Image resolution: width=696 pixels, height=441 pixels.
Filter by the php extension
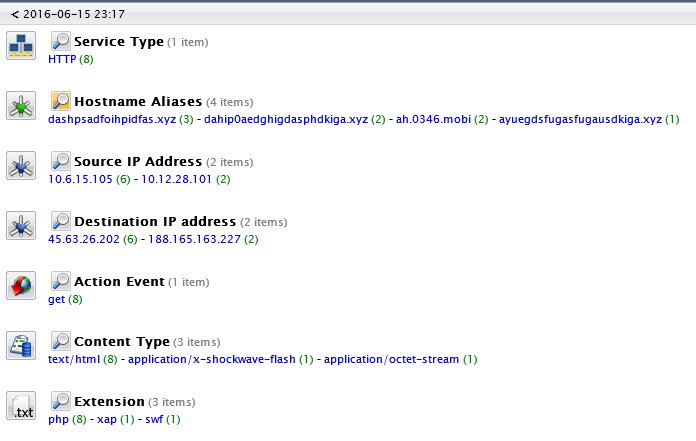pyautogui.click(x=58, y=419)
